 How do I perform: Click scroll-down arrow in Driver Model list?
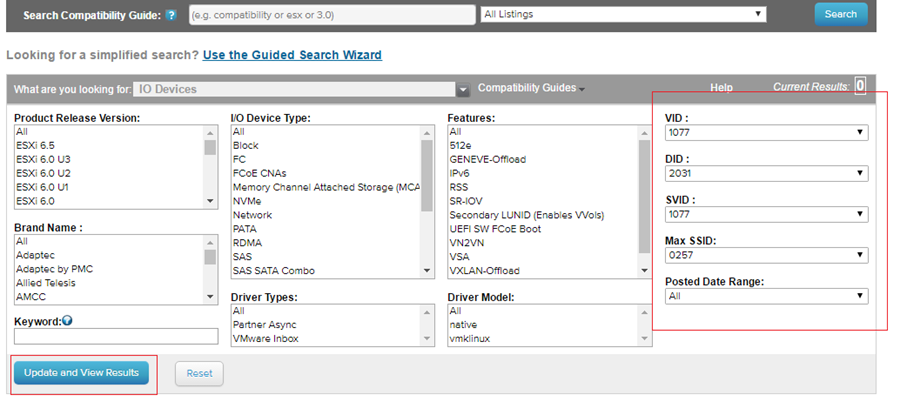tap(644, 339)
